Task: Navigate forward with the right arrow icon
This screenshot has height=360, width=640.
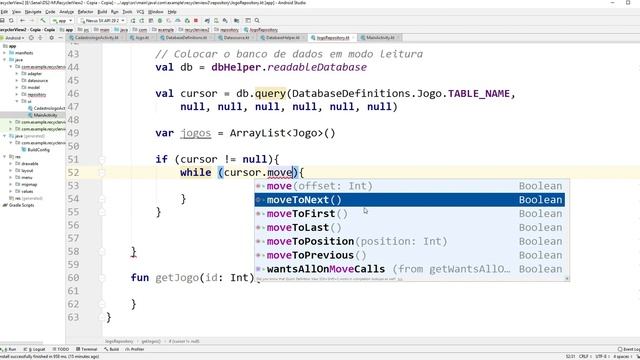Action: [x=32, y=20]
